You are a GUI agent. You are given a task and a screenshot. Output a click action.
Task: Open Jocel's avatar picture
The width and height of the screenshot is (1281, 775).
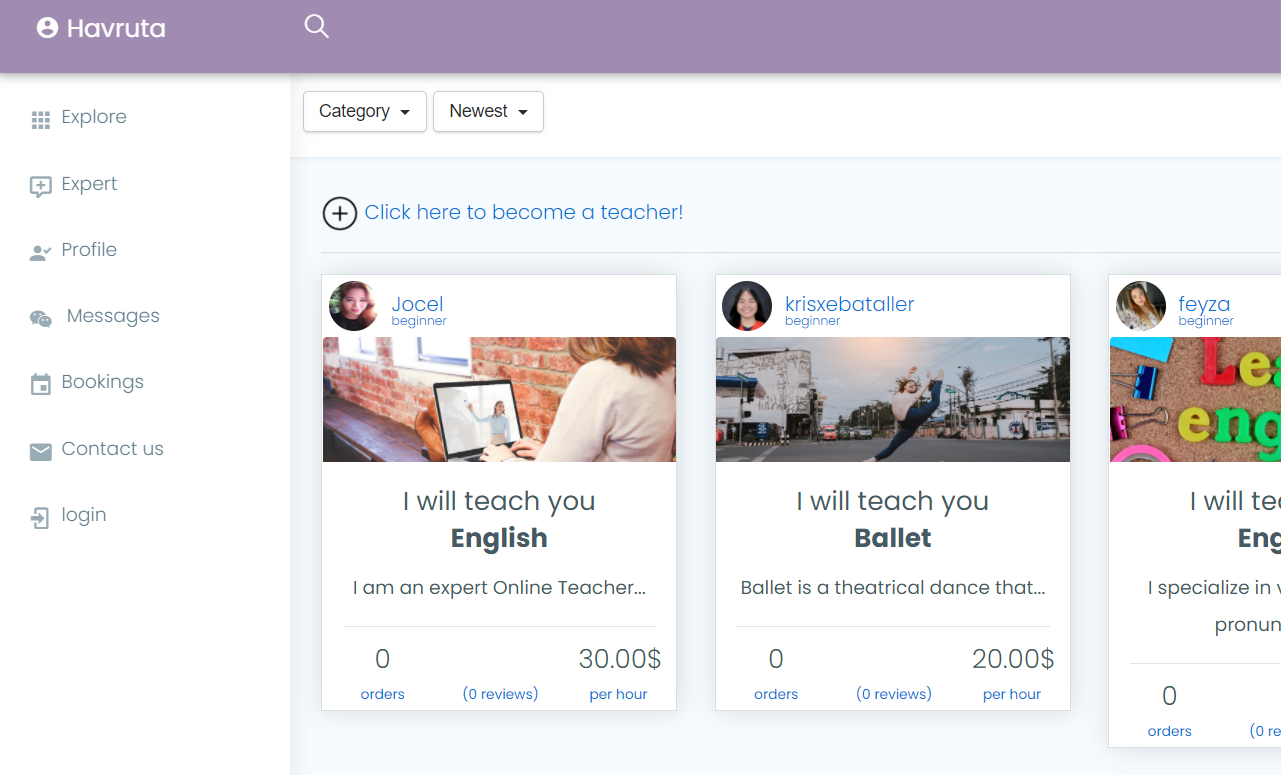[353, 306]
